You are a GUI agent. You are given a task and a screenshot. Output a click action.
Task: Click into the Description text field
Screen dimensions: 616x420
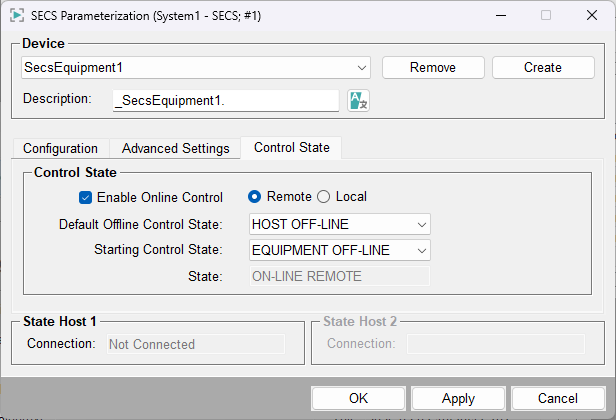coord(226,100)
